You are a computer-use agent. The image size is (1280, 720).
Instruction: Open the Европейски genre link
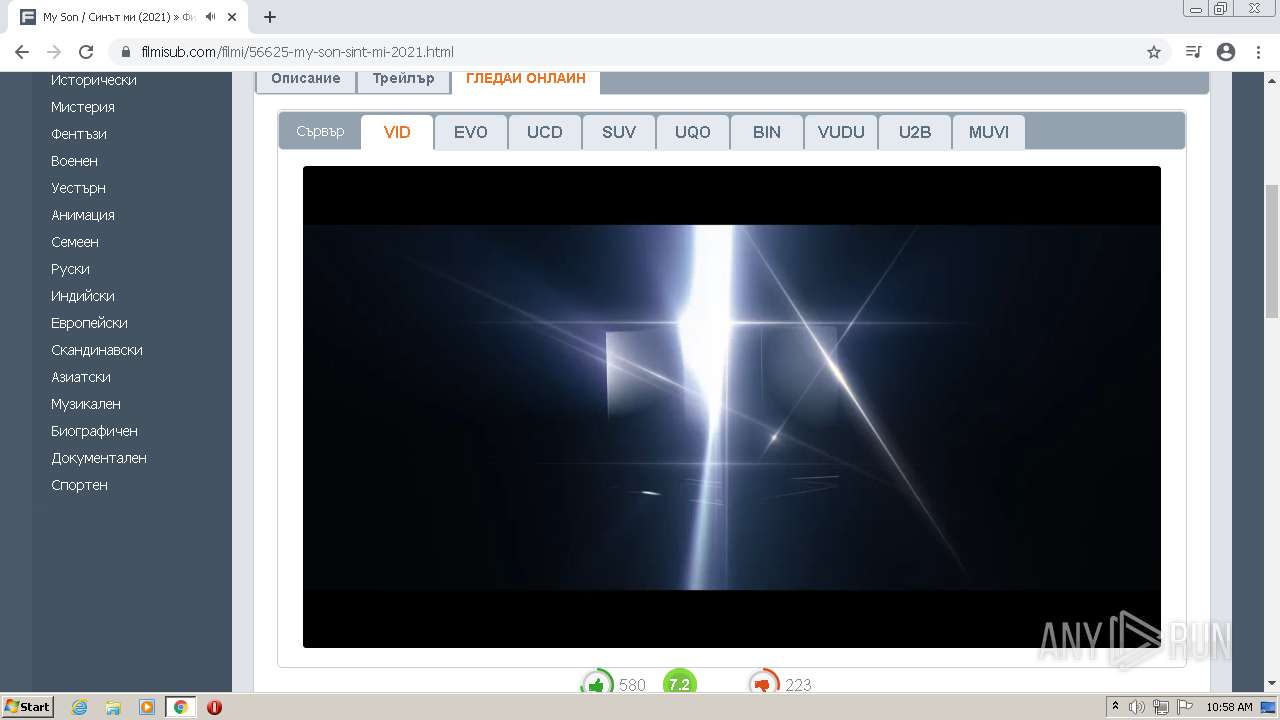click(89, 323)
